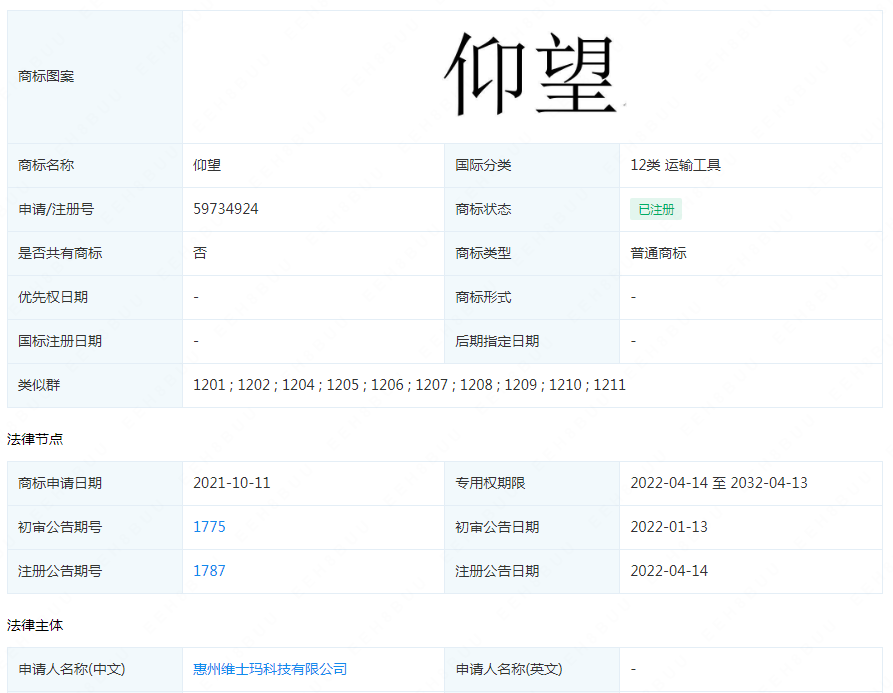Viewport: 893px width, 693px height.
Task: Click the 法律节点 section heading
Action: coord(35,439)
